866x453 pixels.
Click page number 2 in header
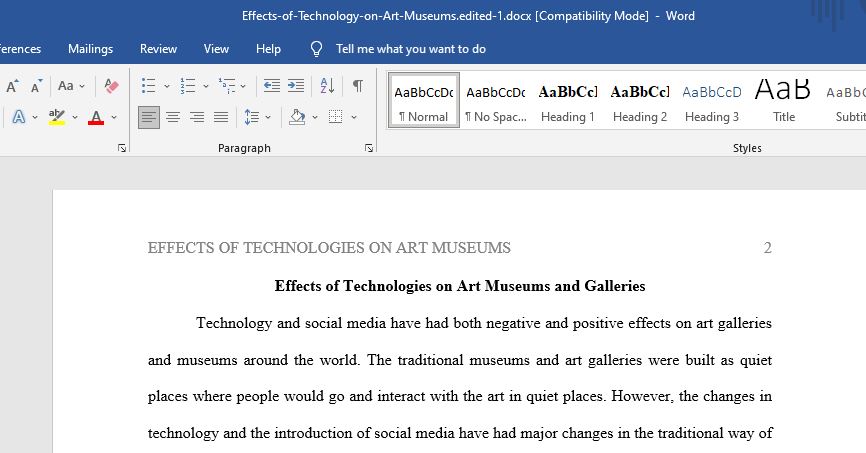click(x=768, y=247)
